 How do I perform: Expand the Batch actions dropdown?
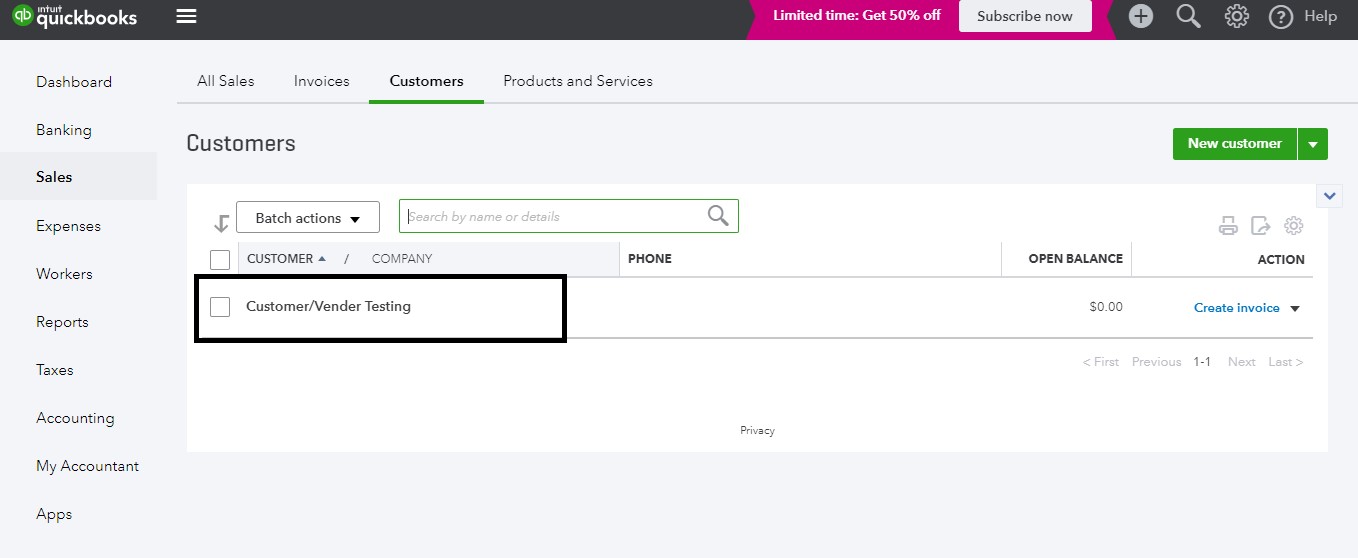(x=308, y=218)
